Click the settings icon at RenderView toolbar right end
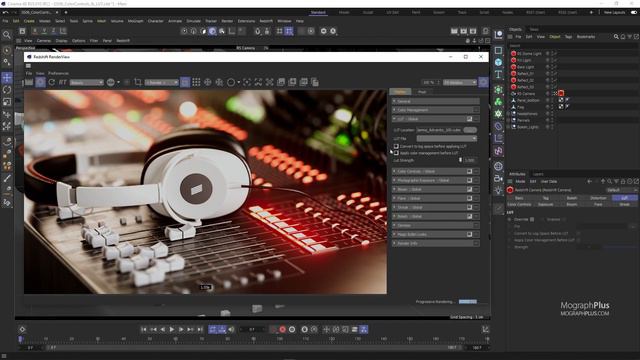640x360 pixels. click(x=483, y=82)
